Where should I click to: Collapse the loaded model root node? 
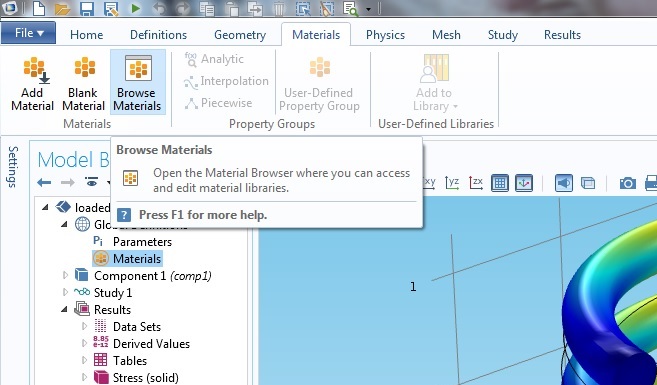pos(45,207)
